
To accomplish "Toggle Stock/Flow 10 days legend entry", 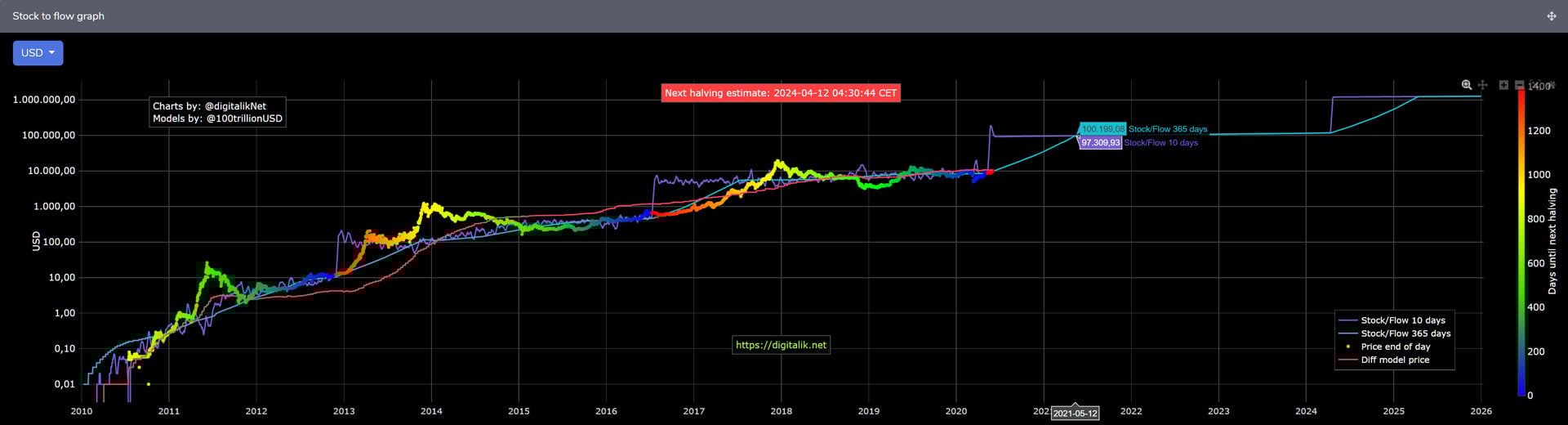I will (x=1402, y=320).
